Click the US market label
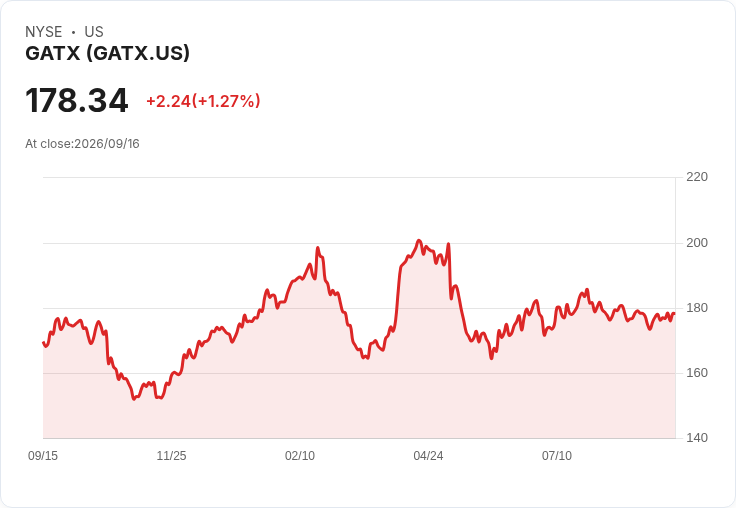This screenshot has width=736, height=508. point(94,32)
